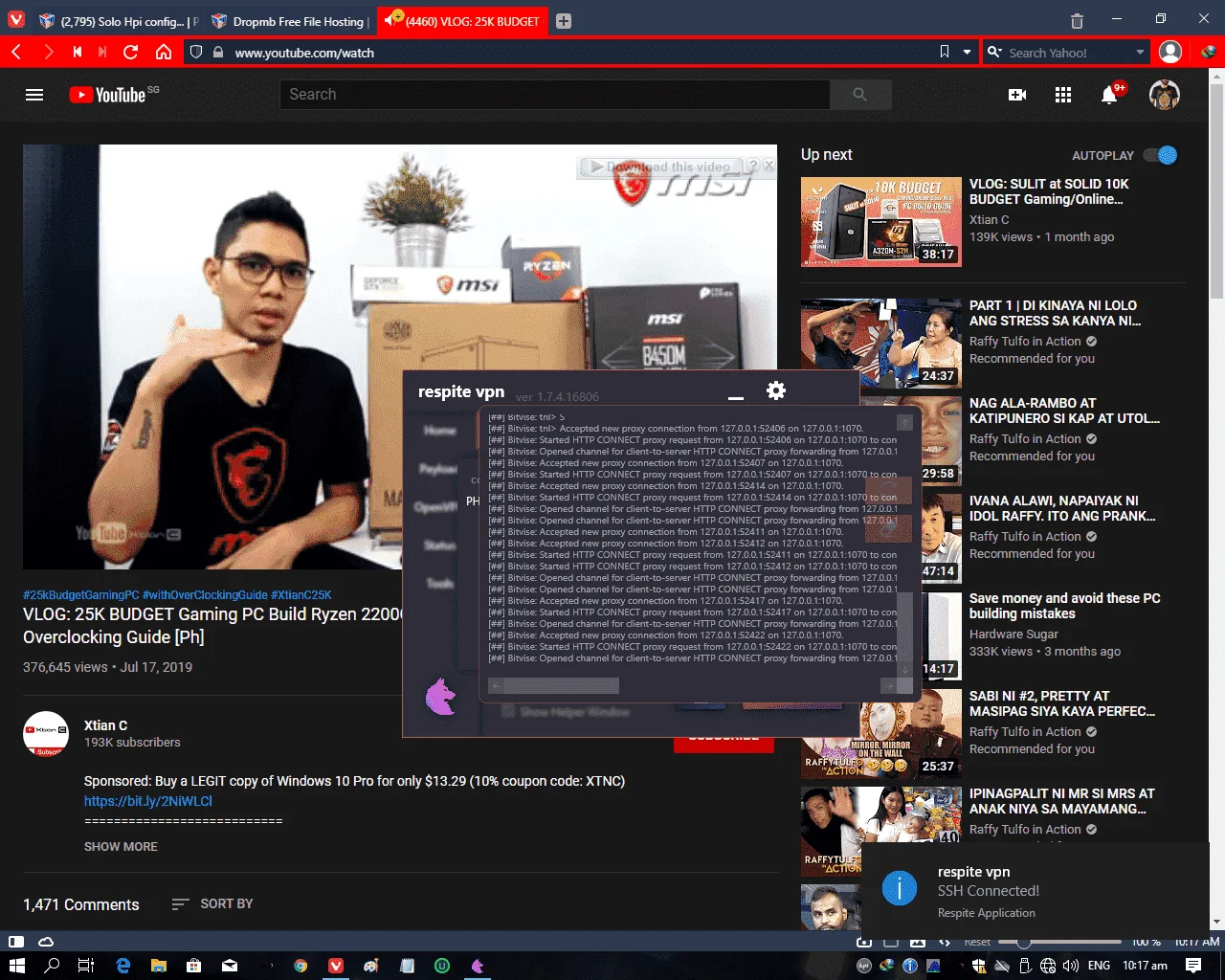Open Save money and avoid PC mistakes video

(x=1064, y=606)
